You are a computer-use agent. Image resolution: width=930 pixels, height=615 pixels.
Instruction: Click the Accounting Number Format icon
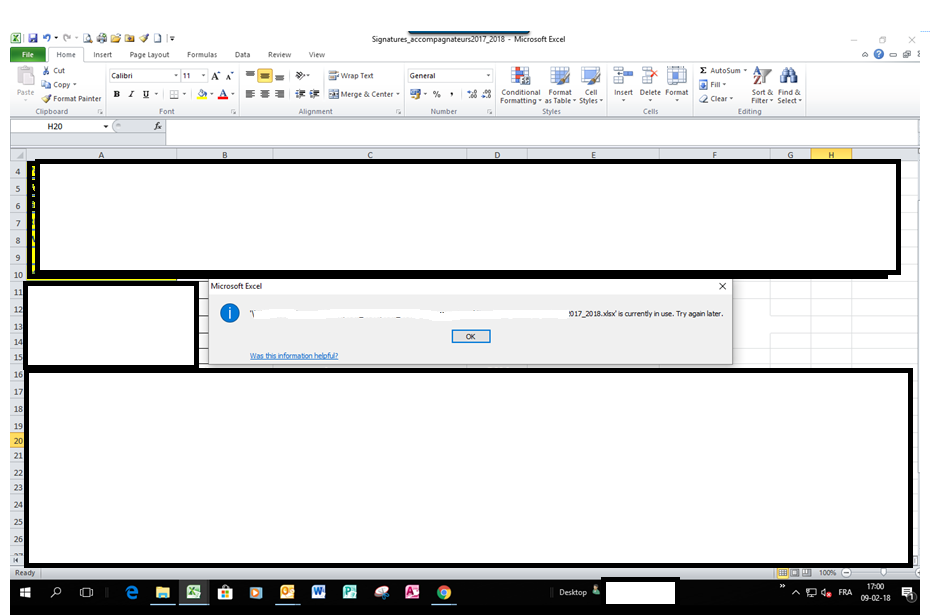[x=415, y=94]
